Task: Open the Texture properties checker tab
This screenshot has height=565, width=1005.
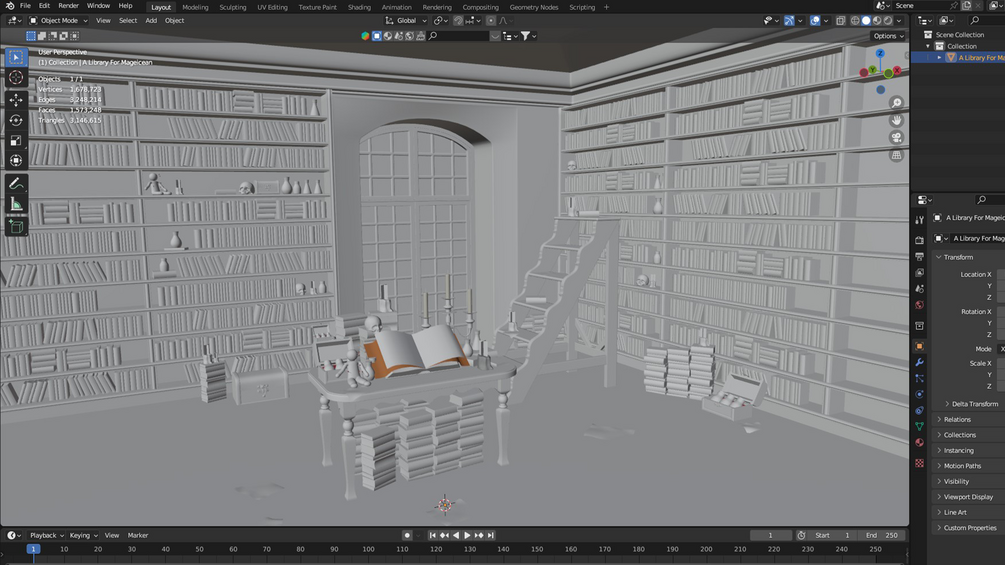Action: point(919,463)
